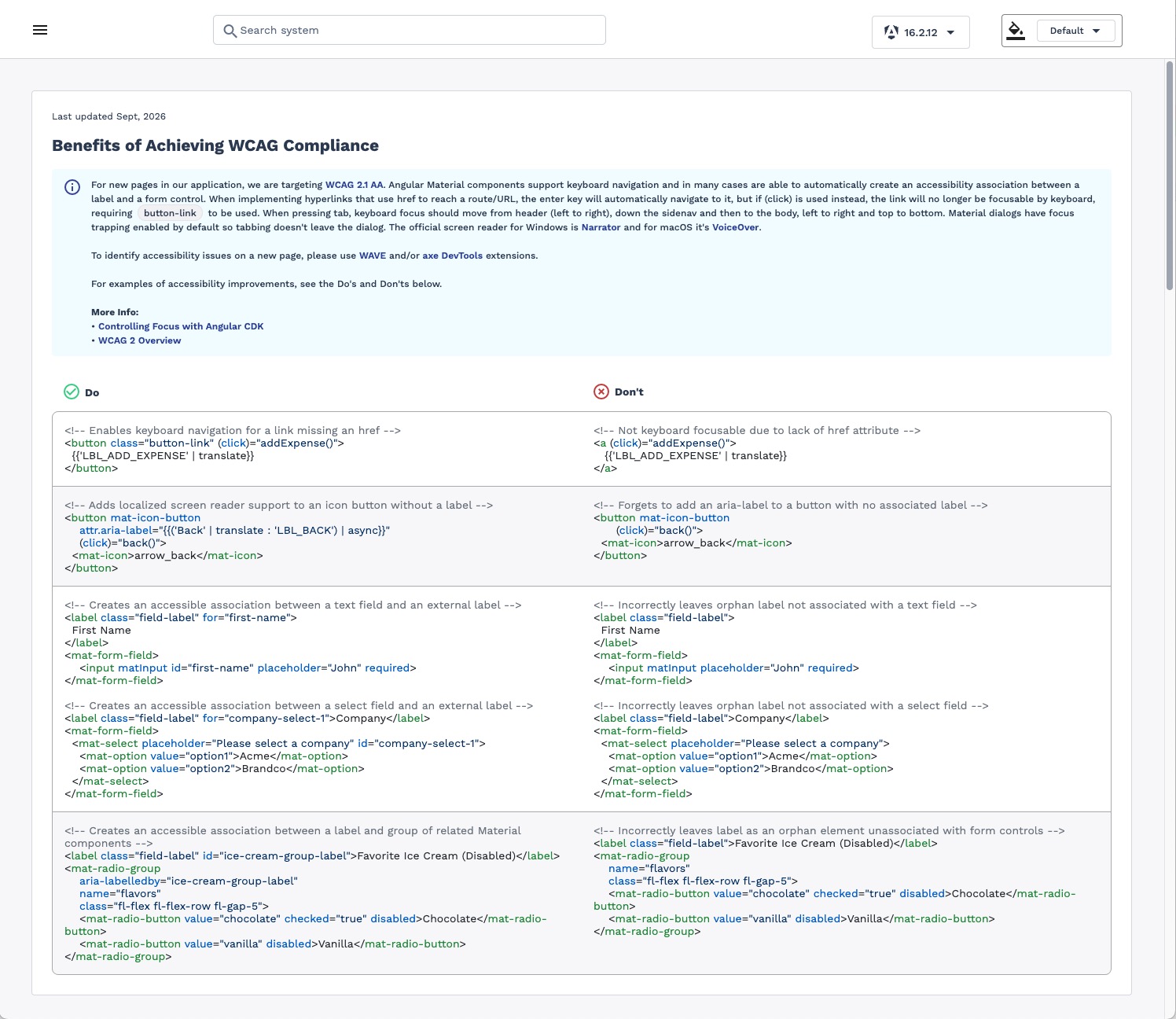Click the 'Forgets to add an aria-label' comment
The height and width of the screenshot is (1019, 1176).
tap(791, 505)
